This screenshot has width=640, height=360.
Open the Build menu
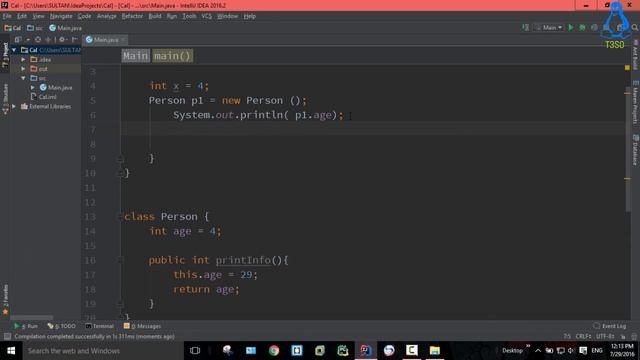[x=155, y=16]
